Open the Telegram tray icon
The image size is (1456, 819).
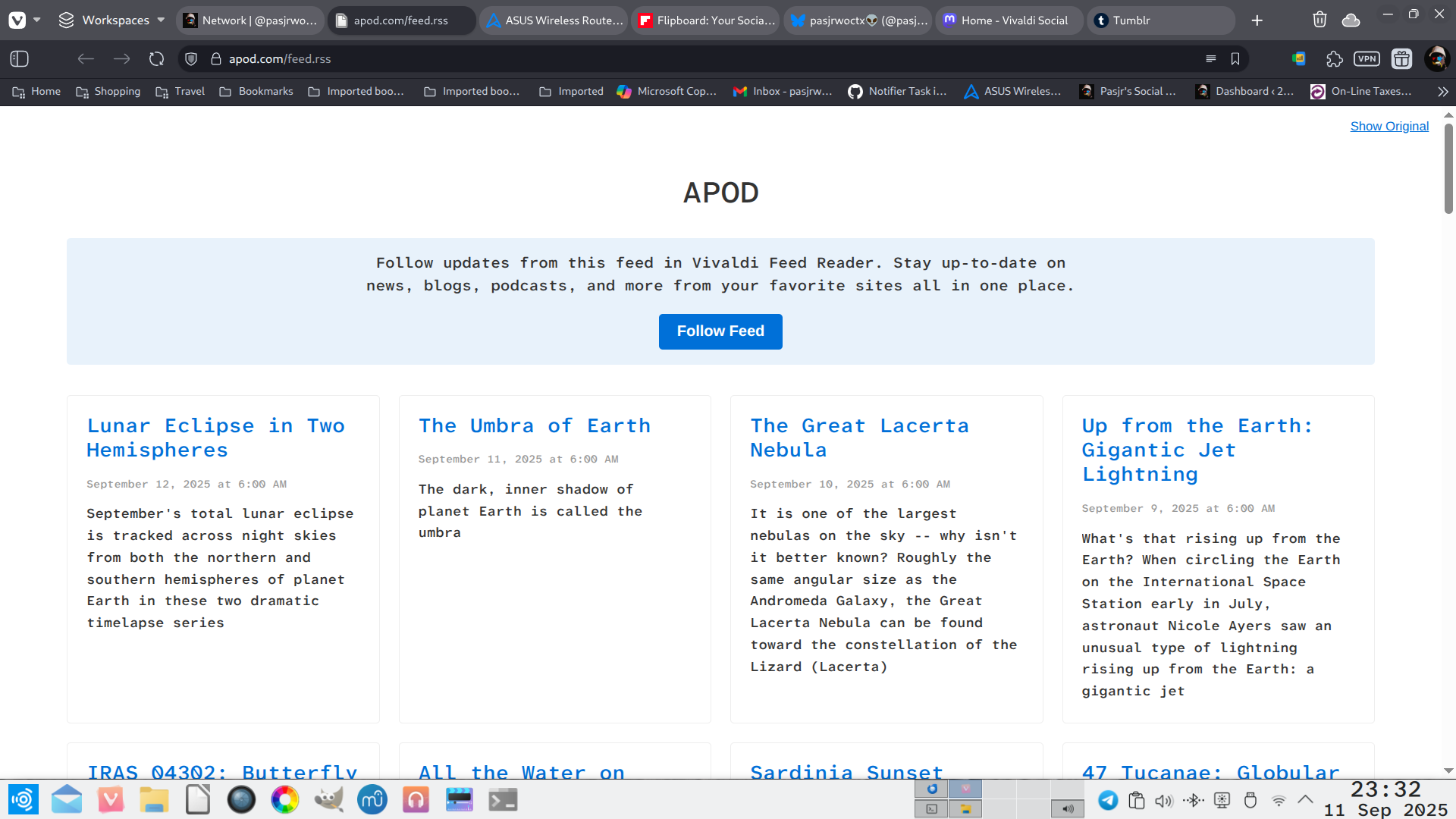(x=1108, y=800)
